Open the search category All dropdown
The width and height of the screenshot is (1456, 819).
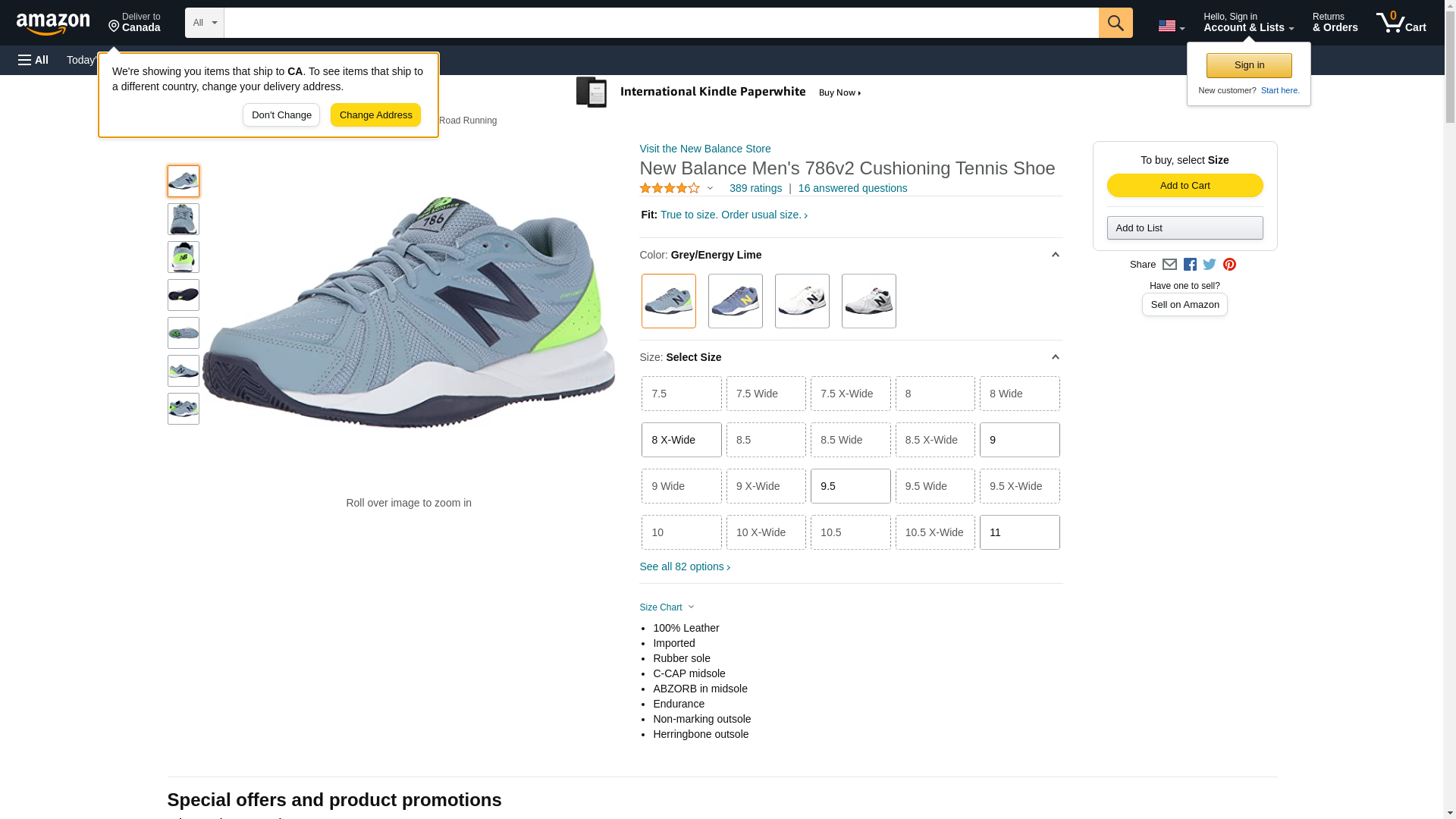204,23
